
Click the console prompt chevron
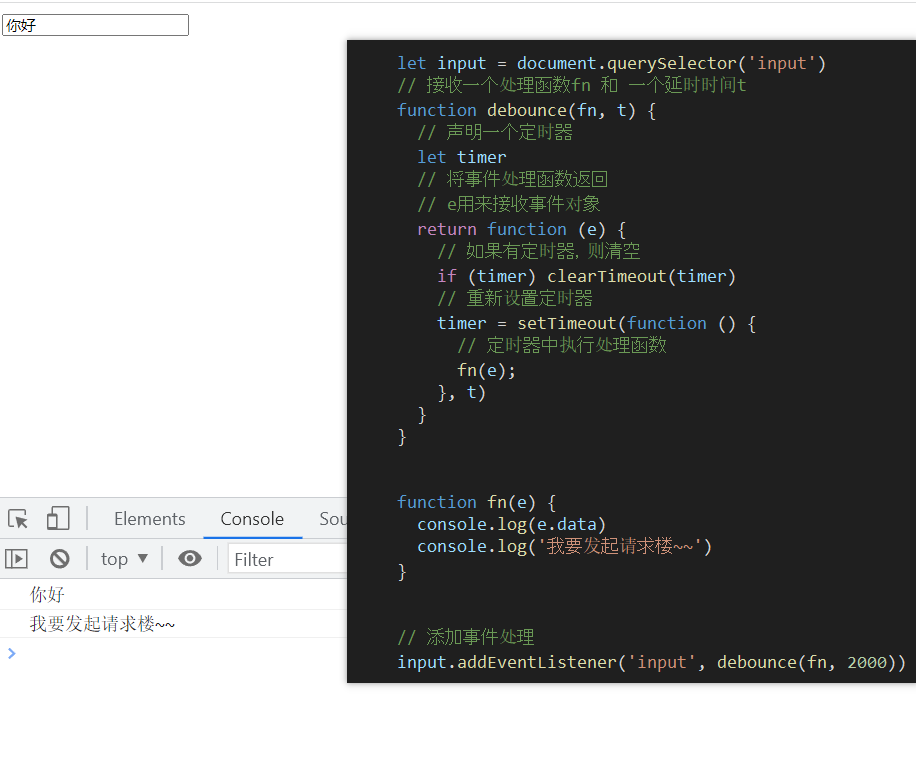pyautogui.click(x=12, y=653)
